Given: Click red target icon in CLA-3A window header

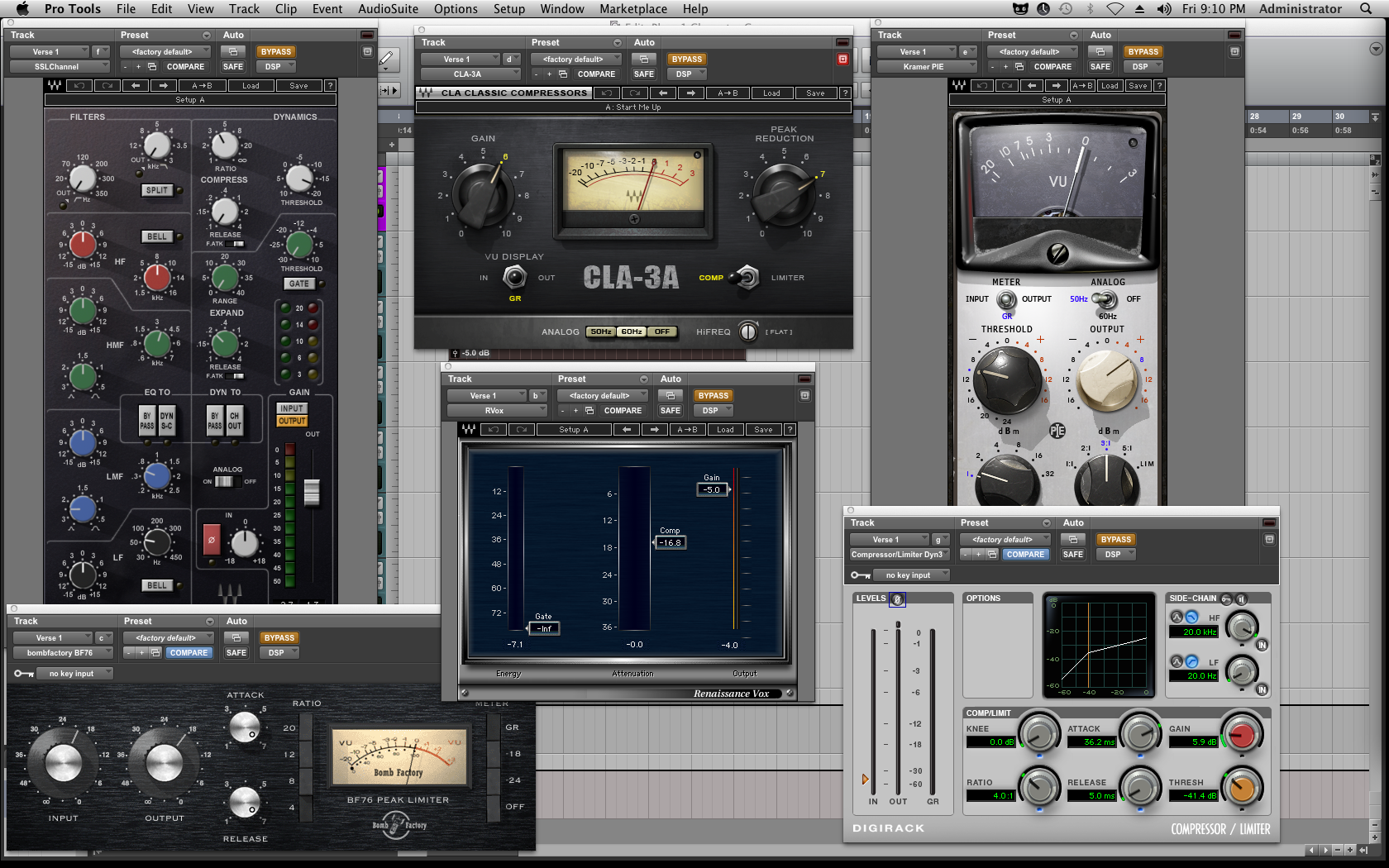Looking at the screenshot, I should tap(842, 59).
